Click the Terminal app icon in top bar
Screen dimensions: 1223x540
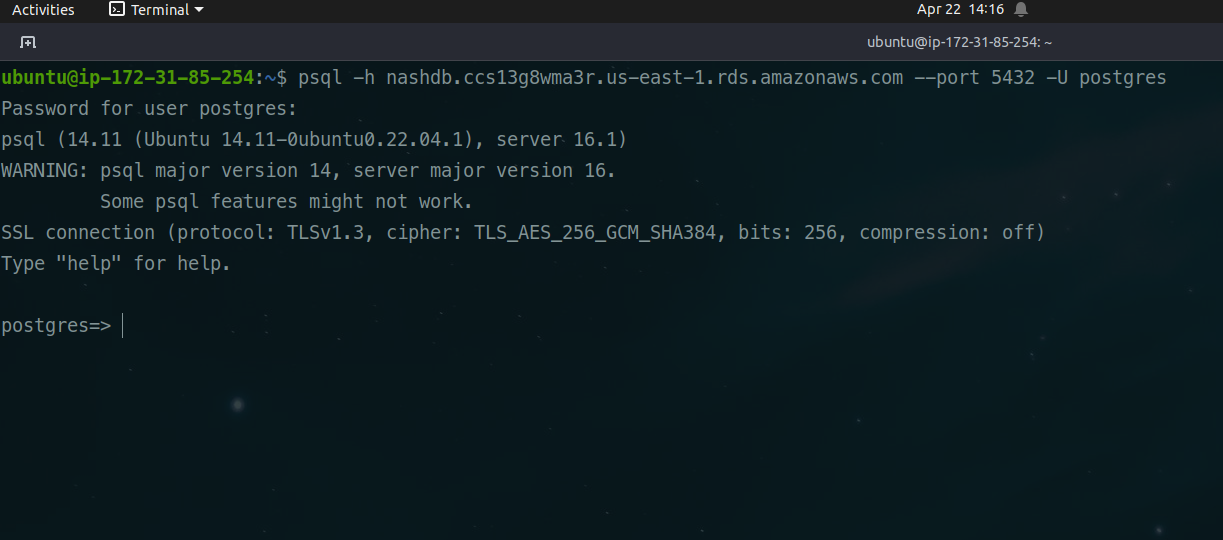point(117,10)
